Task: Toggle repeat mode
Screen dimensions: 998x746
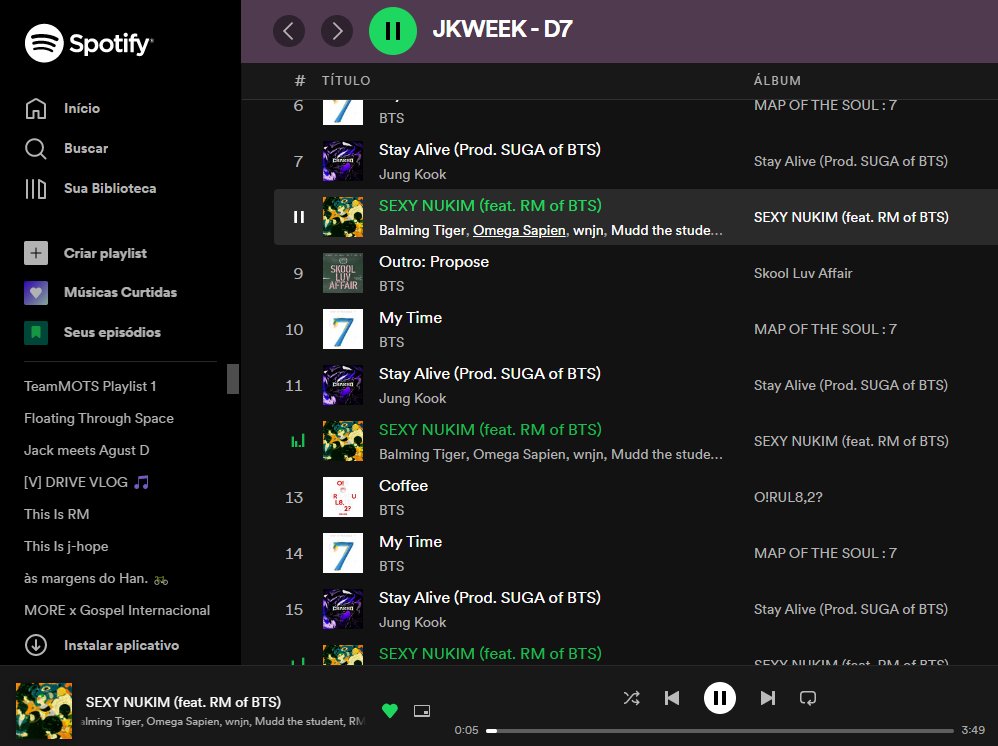Action: 808,698
